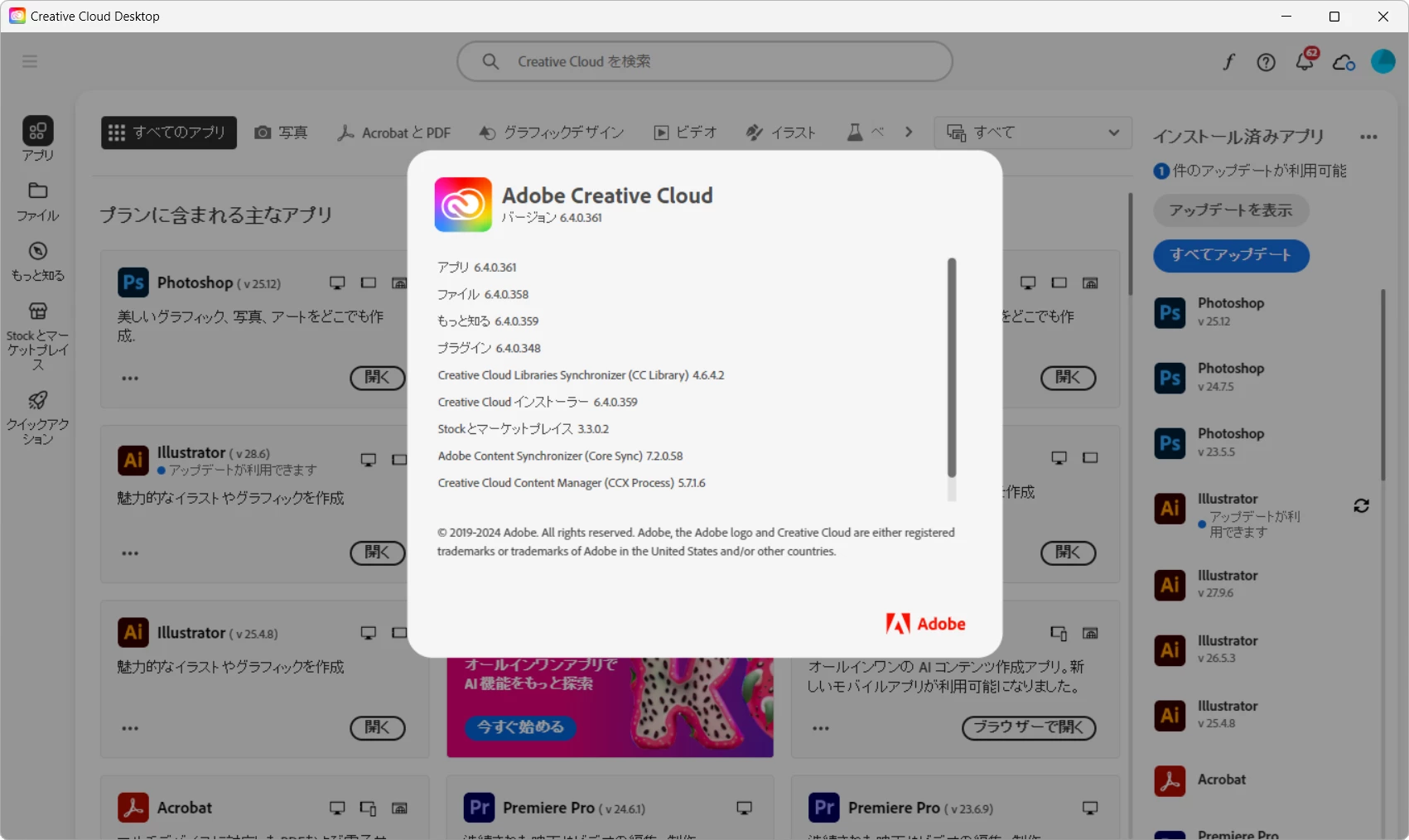Click the update available notice text
The width and height of the screenshot is (1409, 840).
click(1250, 171)
